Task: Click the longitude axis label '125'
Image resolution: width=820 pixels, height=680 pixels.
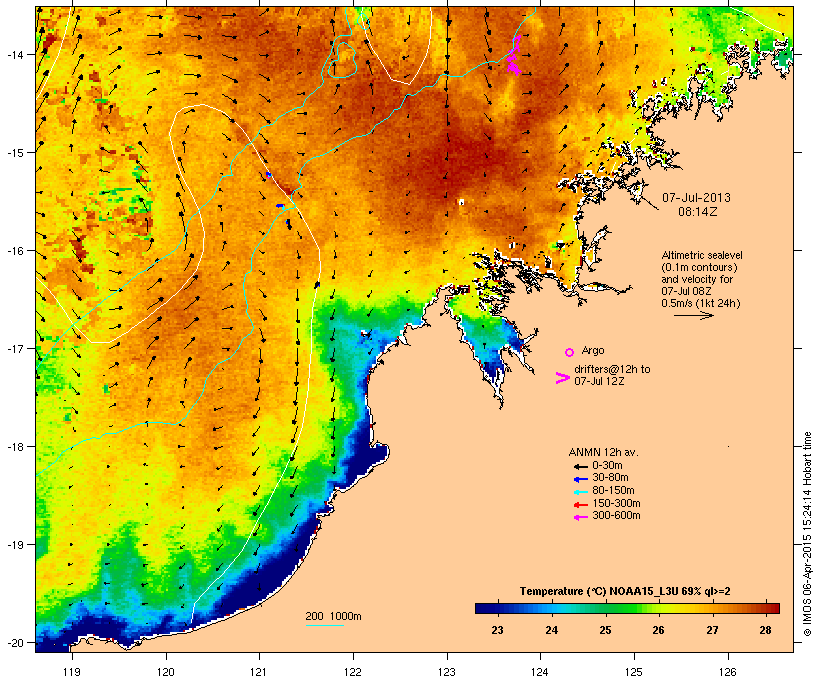Action: tap(634, 672)
